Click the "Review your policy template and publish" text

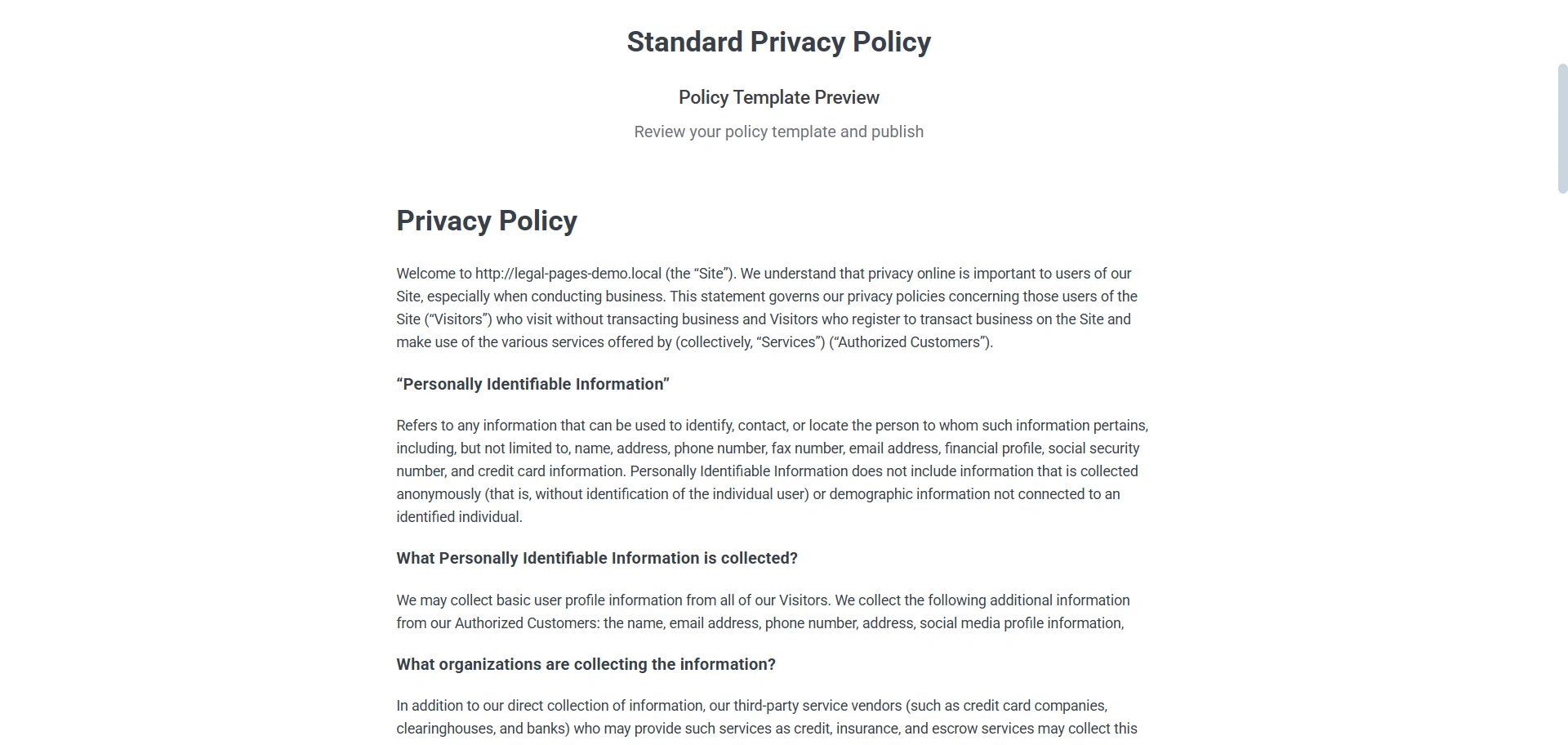[x=778, y=132]
